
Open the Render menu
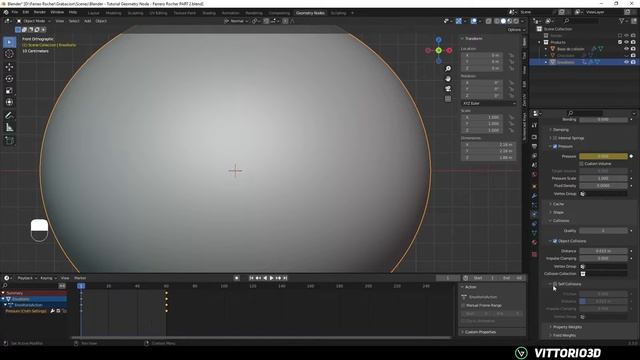[x=40, y=12]
